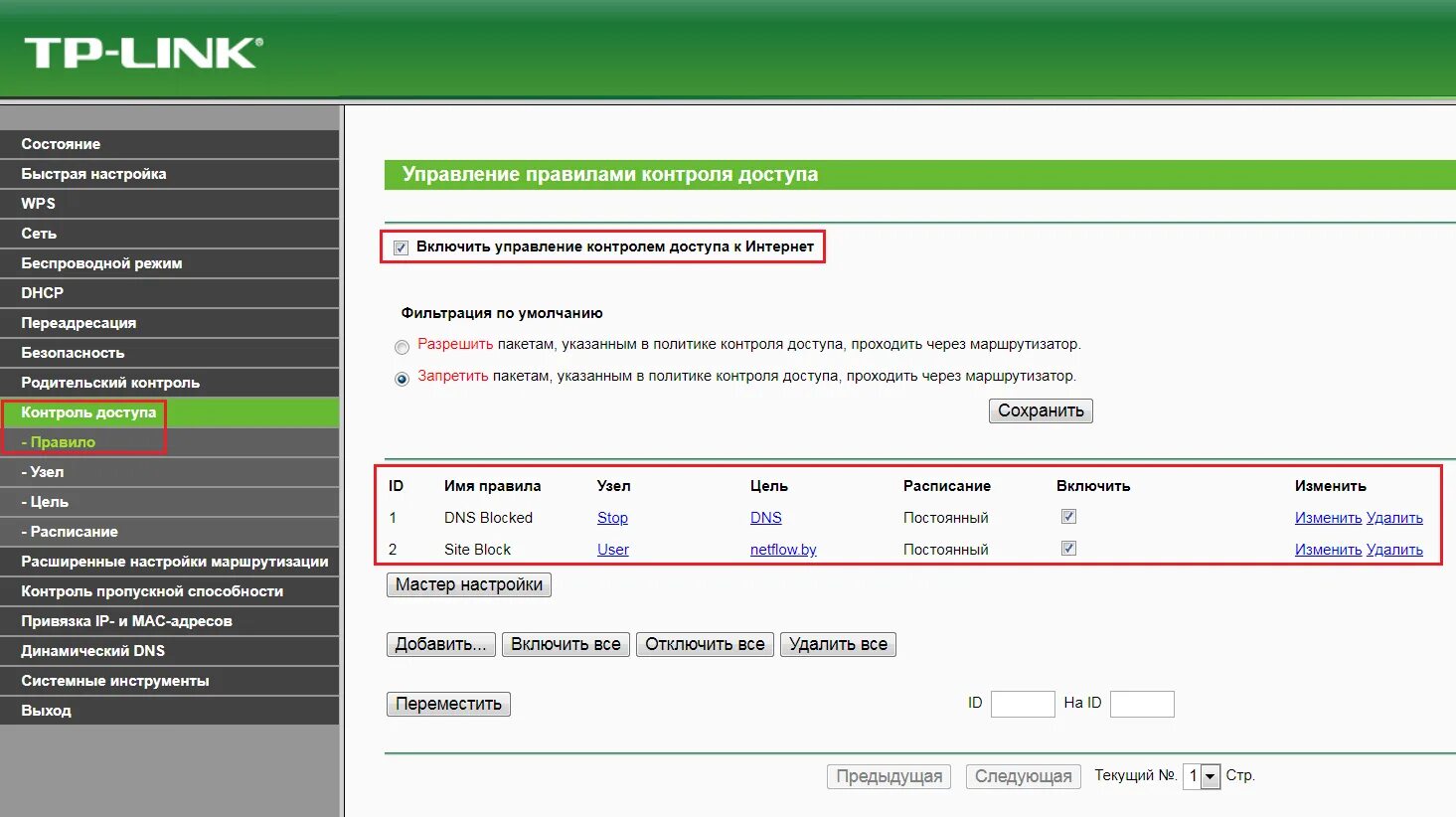Click the Следующая page button
Image resolution: width=1456 pixels, height=817 pixels.
(1023, 776)
